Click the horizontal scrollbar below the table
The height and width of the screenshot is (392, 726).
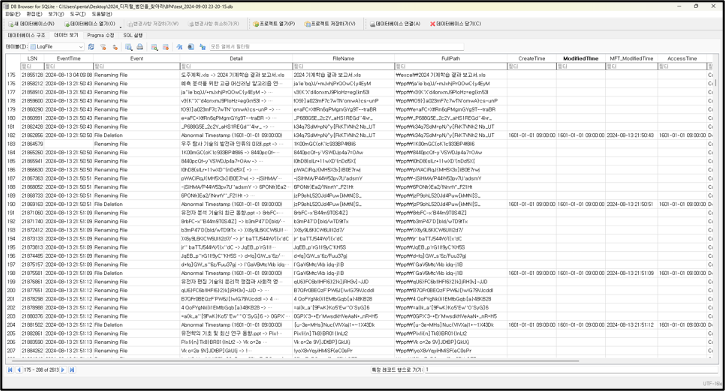point(296,361)
